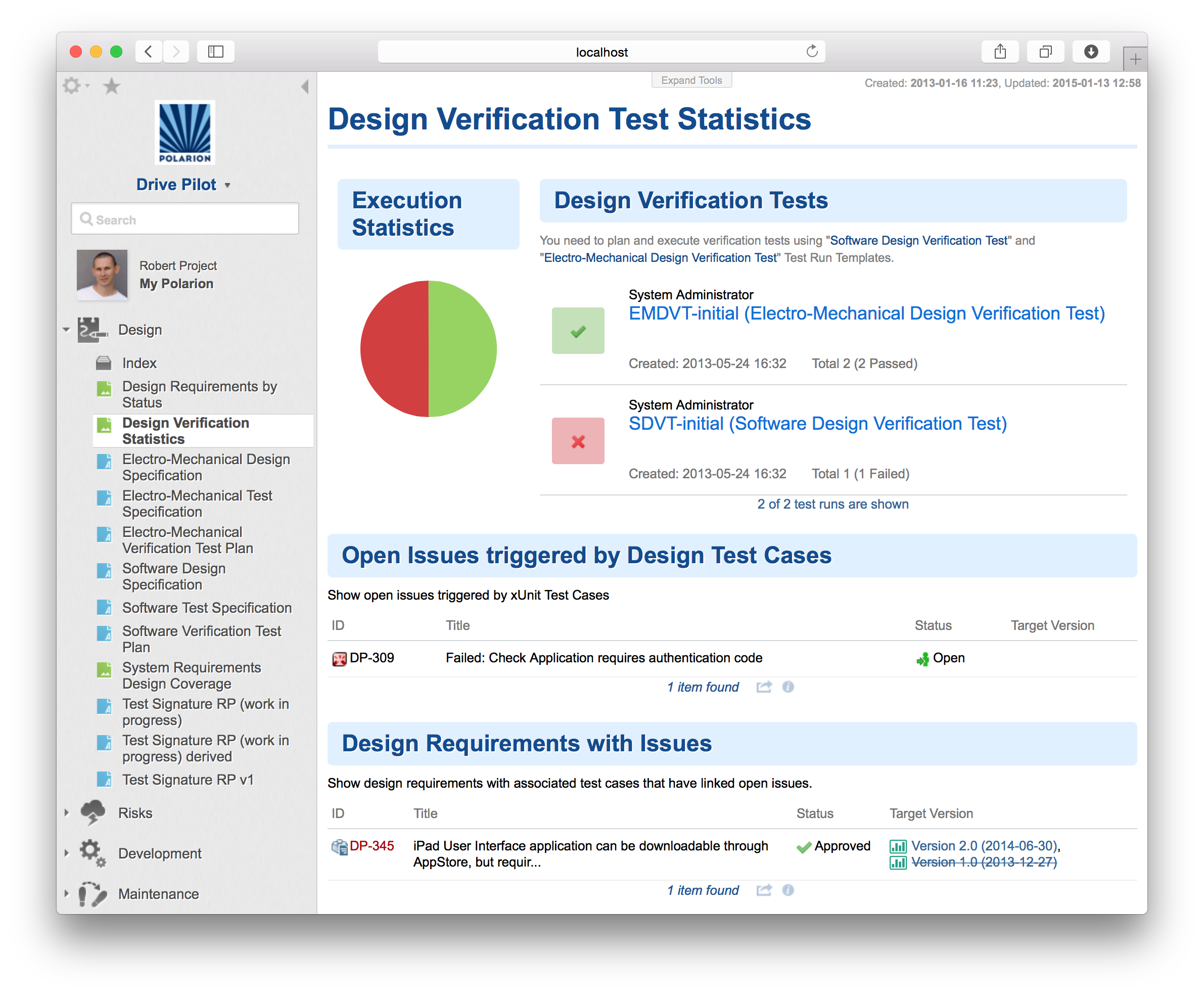
Task: Click the info icon below the open issues table
Action: [788, 687]
